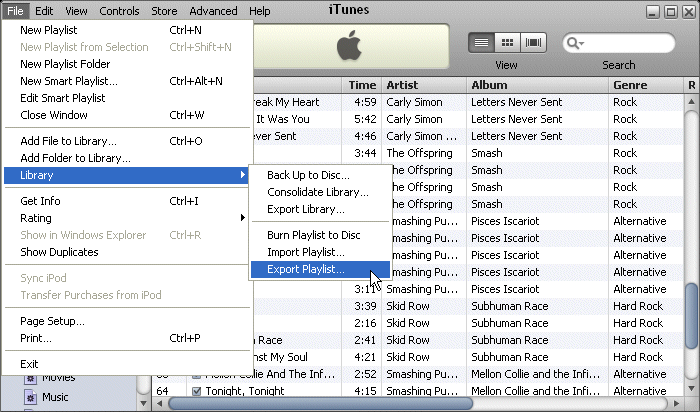Choose New Playlist Folder

tap(127, 64)
